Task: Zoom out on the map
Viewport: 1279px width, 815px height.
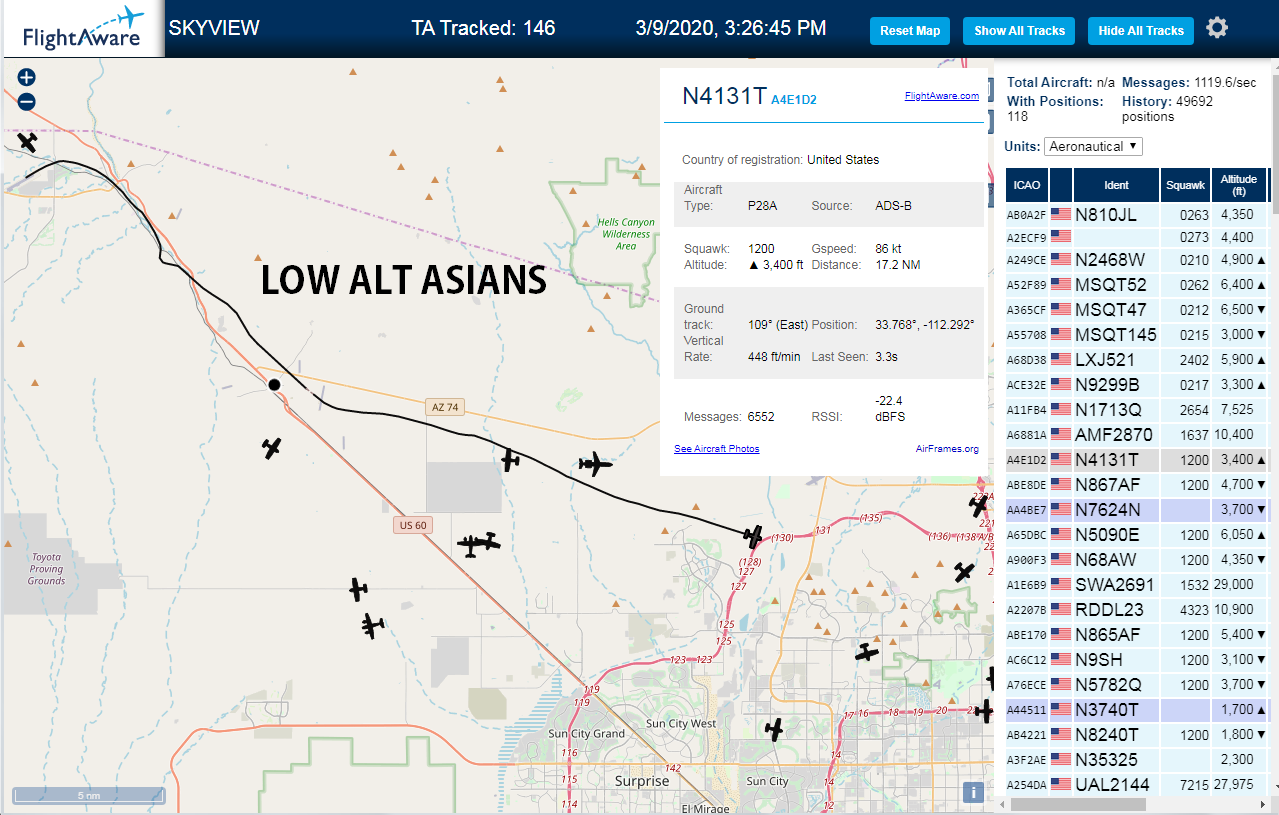Action: tap(26, 101)
